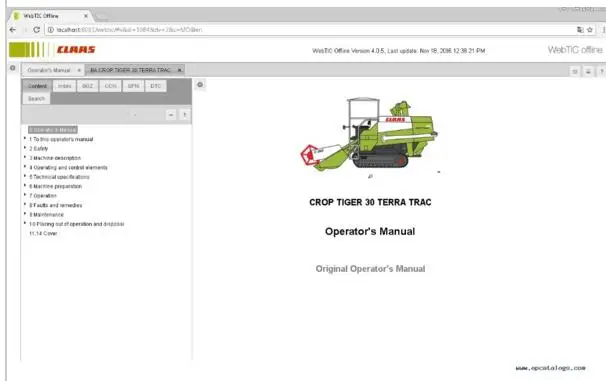Click the left icon button above contents tree

coord(171,115)
